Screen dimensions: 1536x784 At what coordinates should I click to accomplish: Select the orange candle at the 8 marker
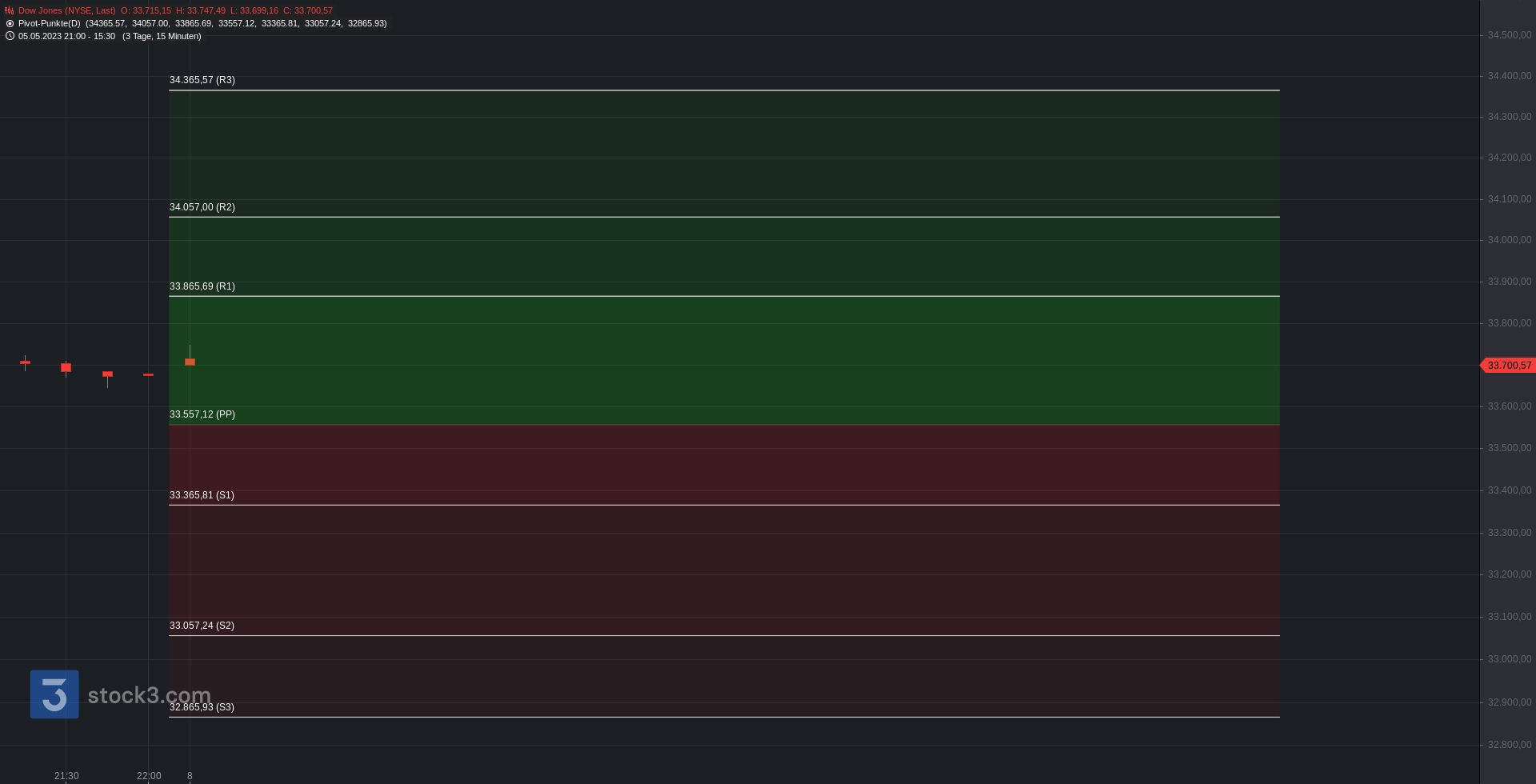[190, 362]
